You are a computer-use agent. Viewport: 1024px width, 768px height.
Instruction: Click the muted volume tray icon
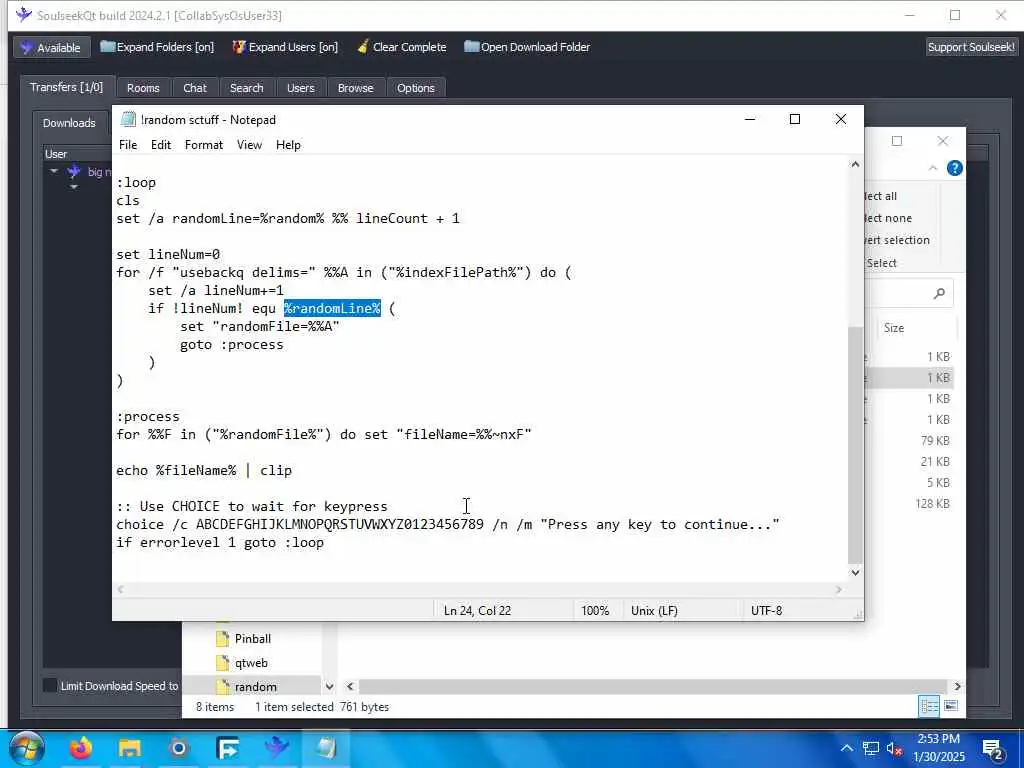click(893, 748)
